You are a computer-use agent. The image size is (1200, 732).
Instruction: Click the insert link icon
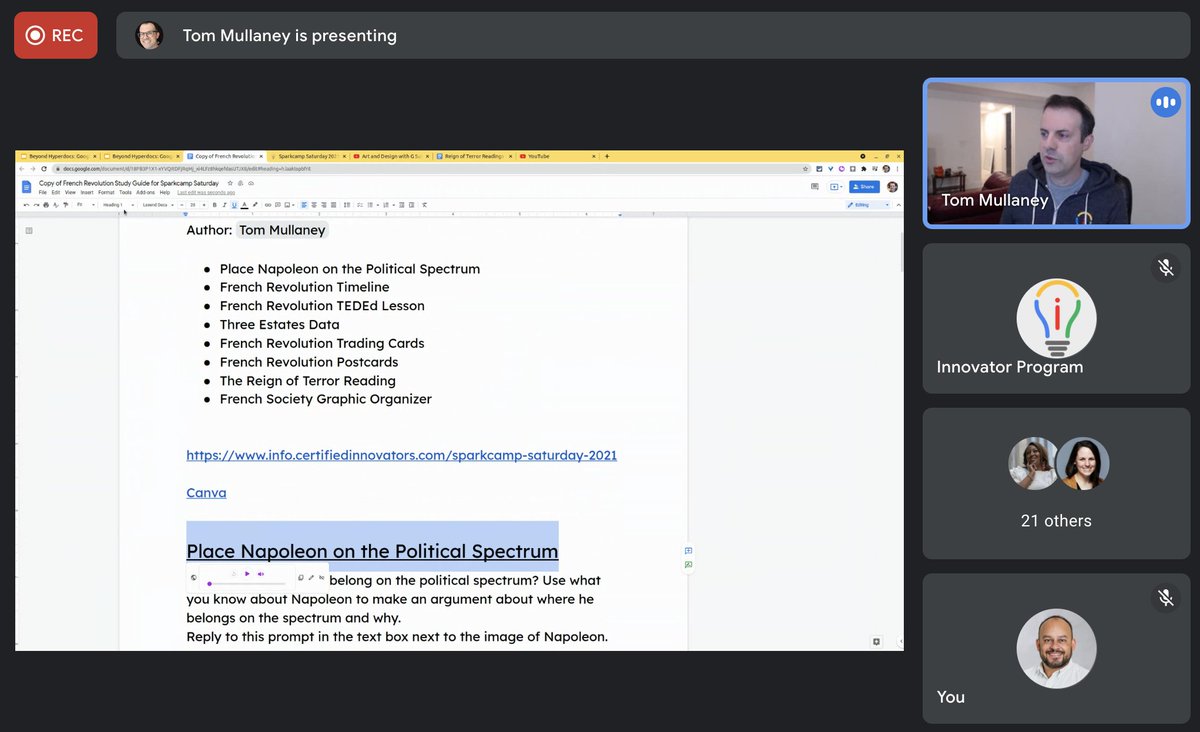(268, 205)
